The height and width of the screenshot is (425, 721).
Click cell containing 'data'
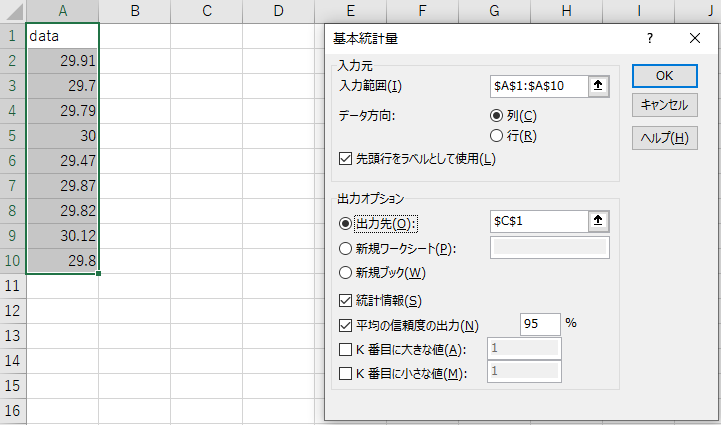[x=63, y=36]
